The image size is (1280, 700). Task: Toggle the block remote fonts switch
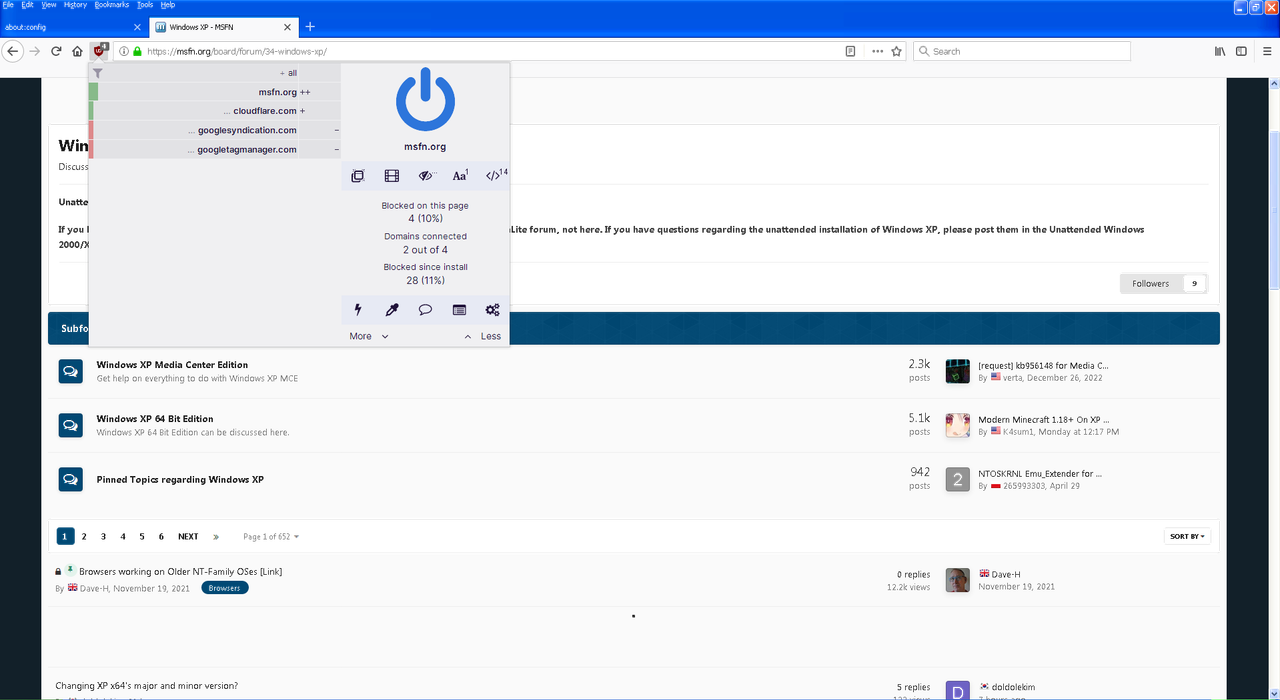(x=460, y=176)
